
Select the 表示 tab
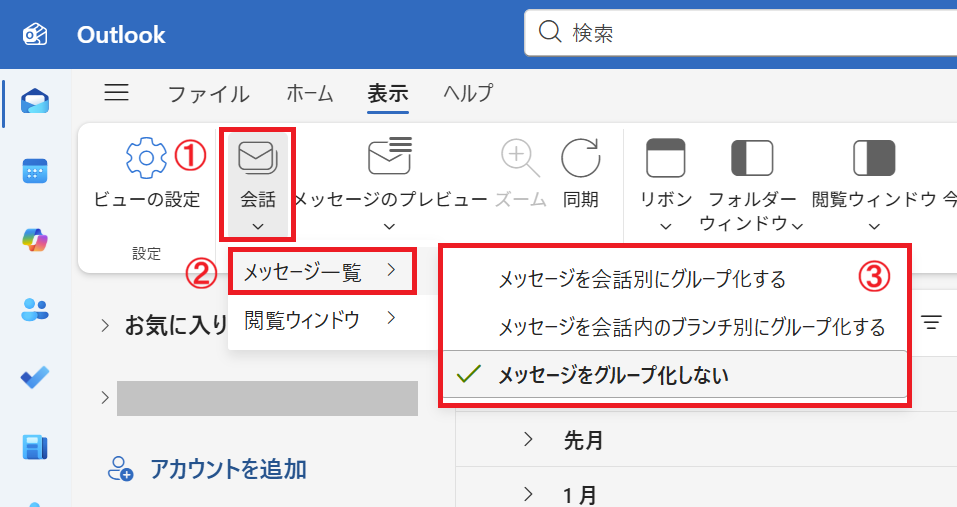[388, 94]
